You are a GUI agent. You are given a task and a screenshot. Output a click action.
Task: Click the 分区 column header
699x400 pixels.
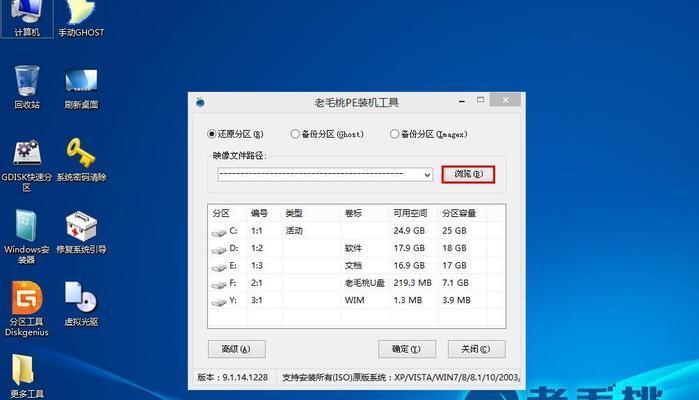[227, 213]
